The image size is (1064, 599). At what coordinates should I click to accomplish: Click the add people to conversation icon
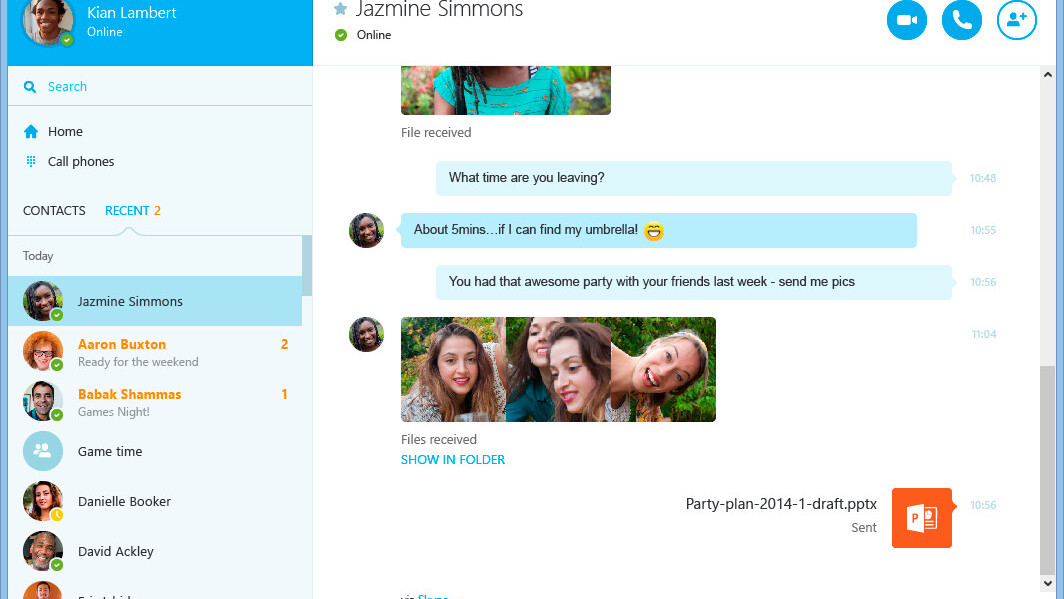(x=1016, y=20)
